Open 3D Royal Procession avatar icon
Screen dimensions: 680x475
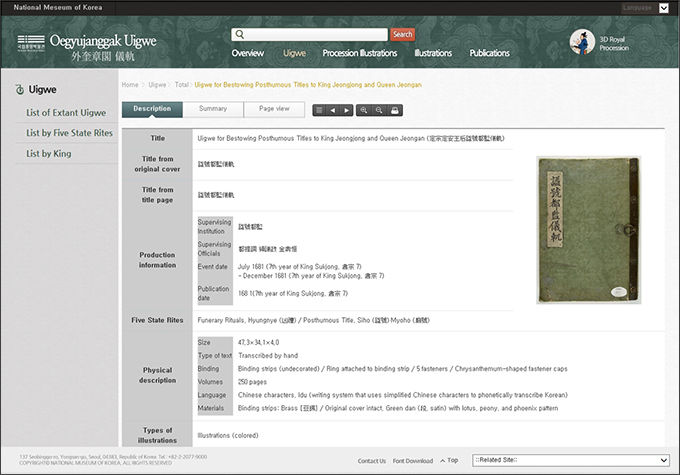coord(582,42)
